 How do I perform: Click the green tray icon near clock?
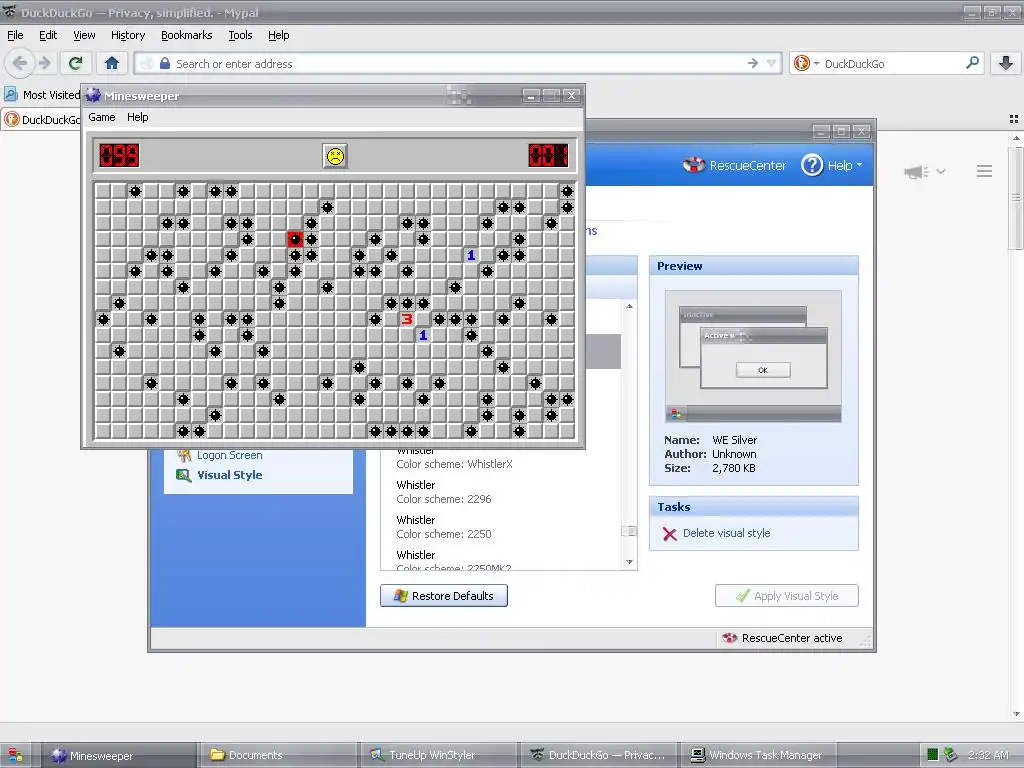point(932,755)
